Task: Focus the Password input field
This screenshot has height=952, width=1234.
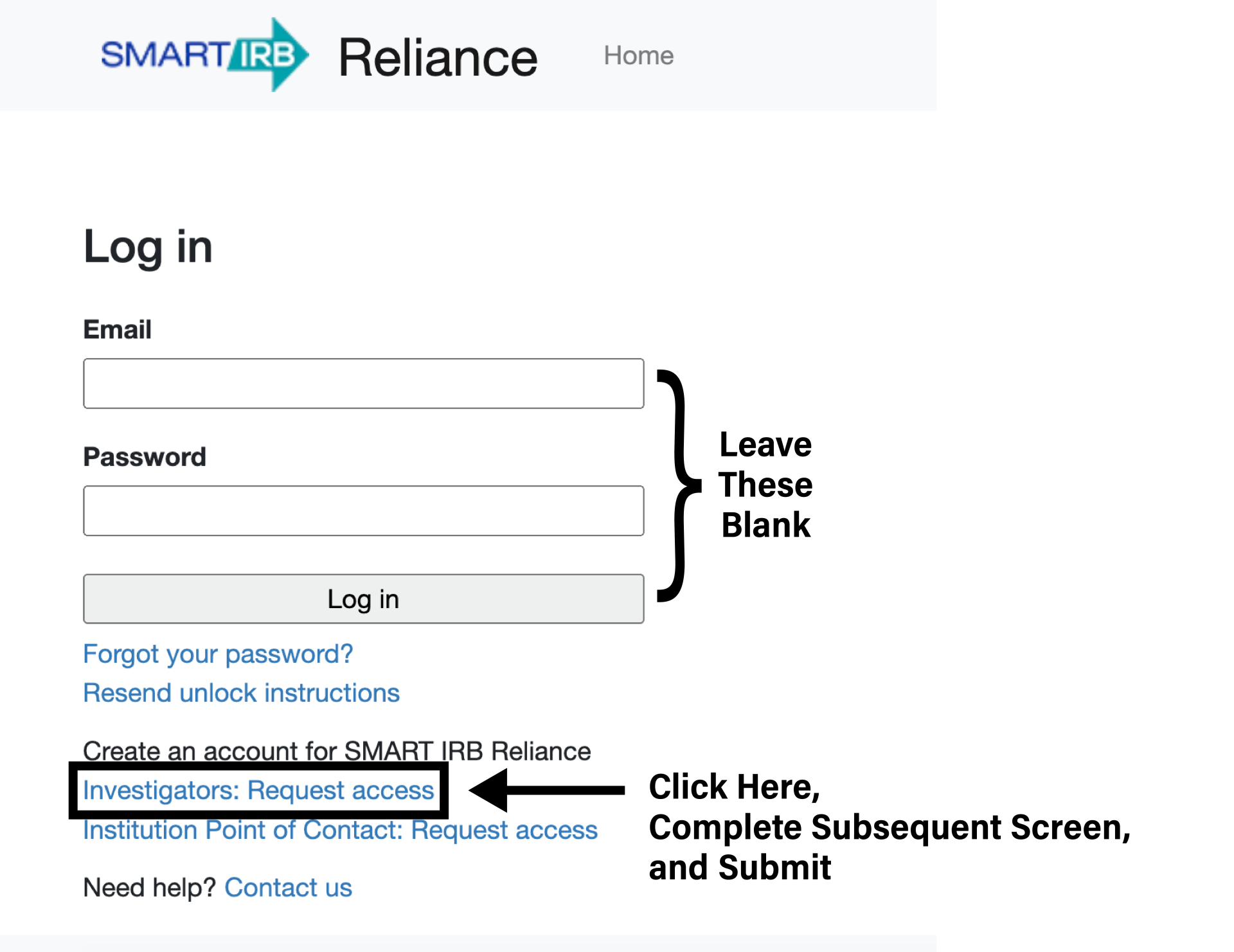Action: pyautogui.click(x=364, y=511)
